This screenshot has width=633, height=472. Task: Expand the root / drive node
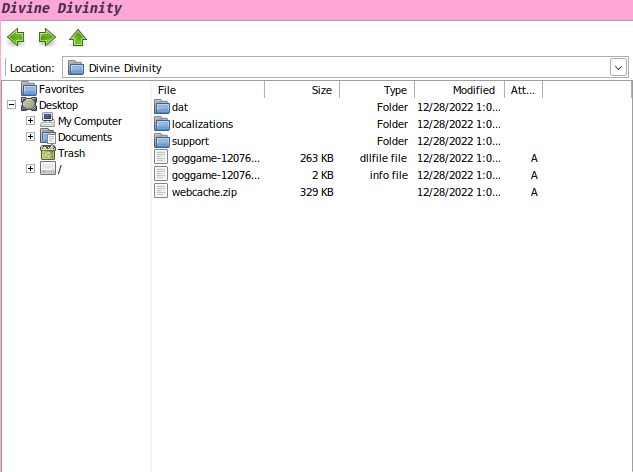(x=30, y=168)
